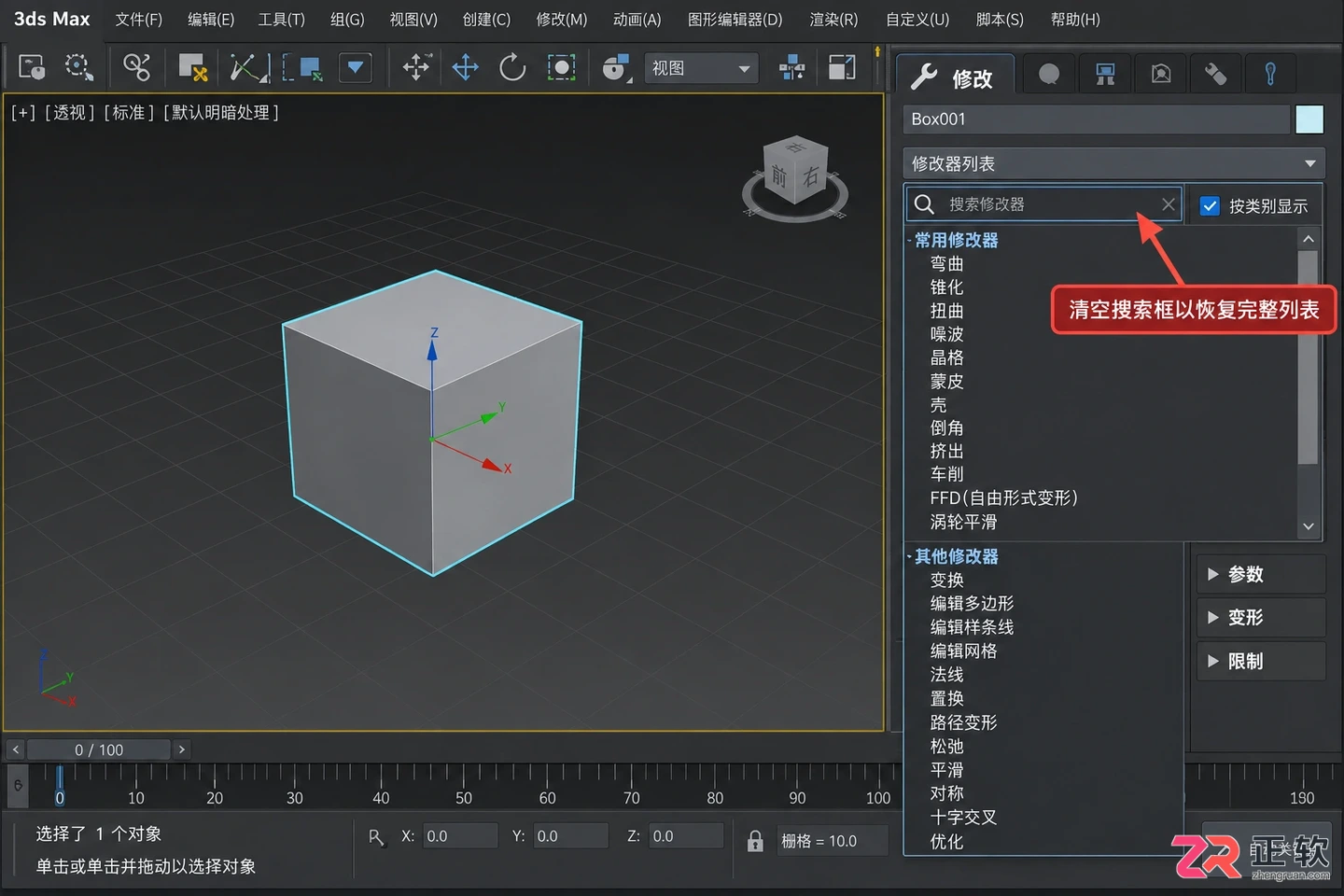The image size is (1344, 896).
Task: Toggle the selection lock icon
Action: tap(755, 841)
